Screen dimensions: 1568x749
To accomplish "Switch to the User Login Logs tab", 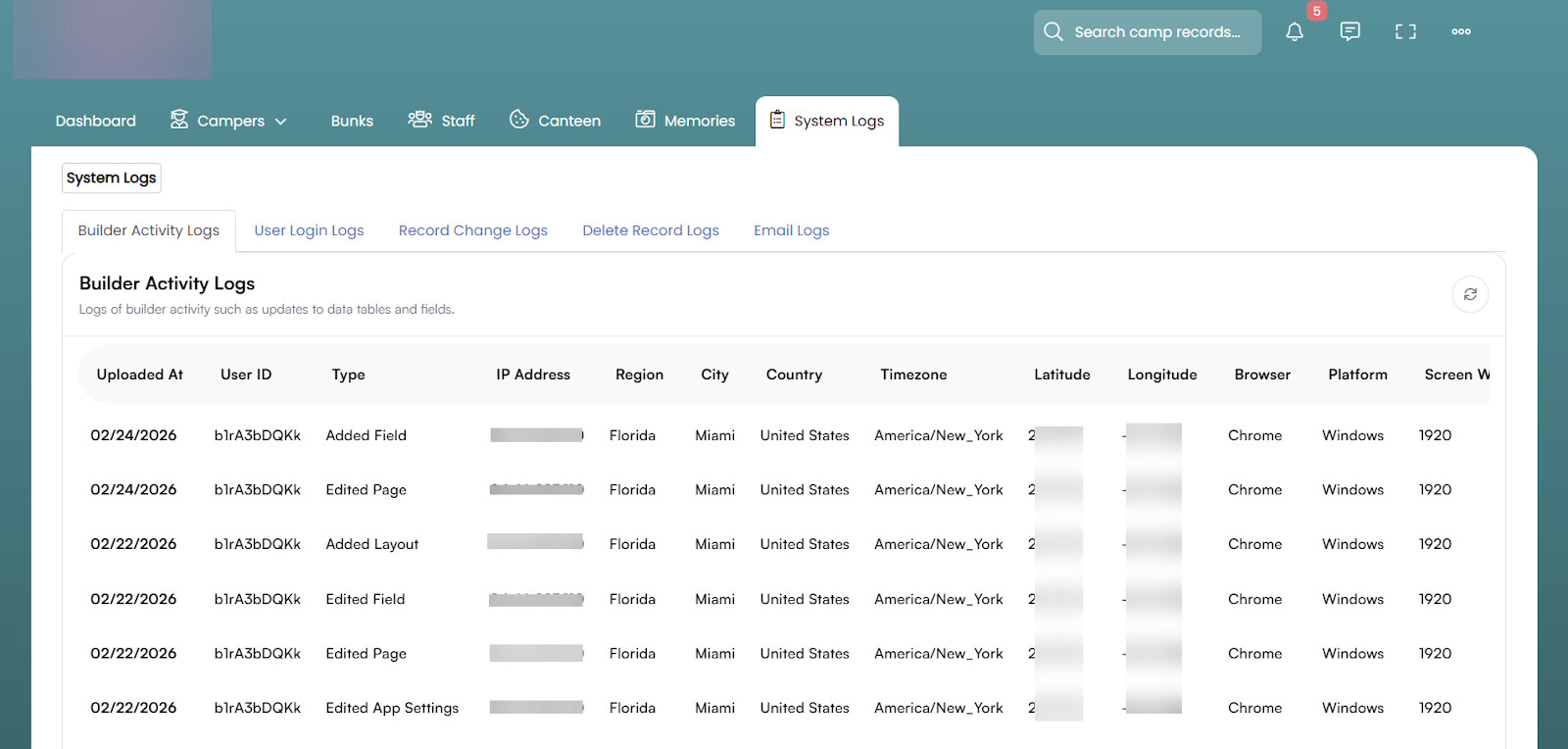I will [309, 230].
